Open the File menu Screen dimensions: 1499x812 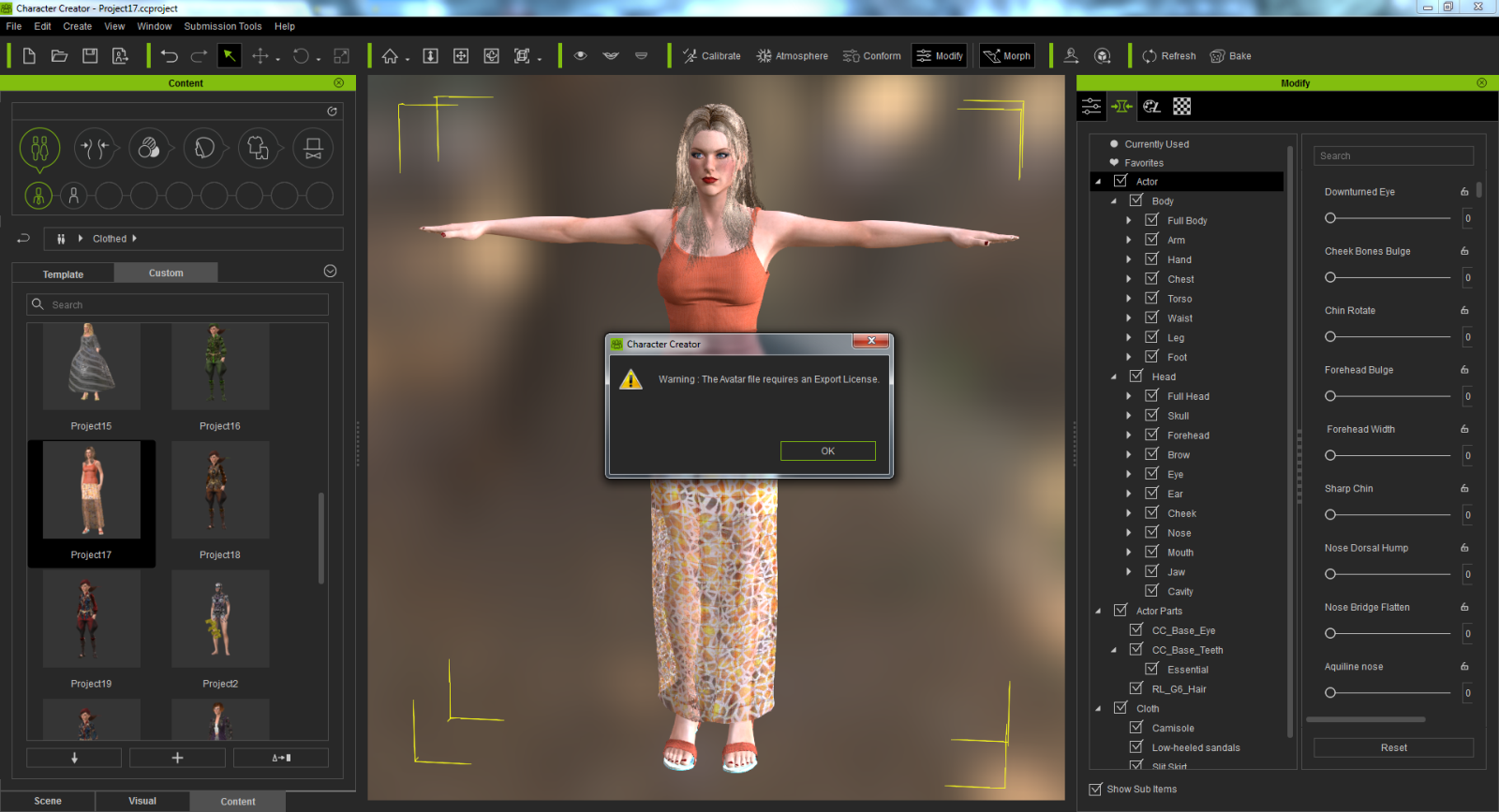point(14,26)
